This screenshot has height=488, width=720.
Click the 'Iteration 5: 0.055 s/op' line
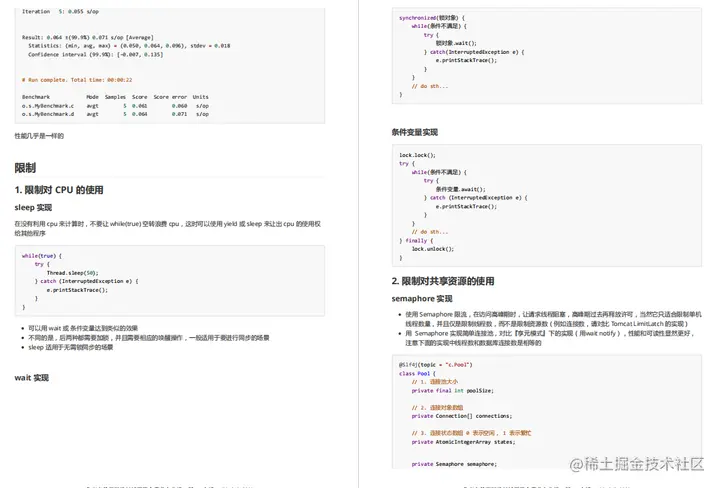click(60, 11)
